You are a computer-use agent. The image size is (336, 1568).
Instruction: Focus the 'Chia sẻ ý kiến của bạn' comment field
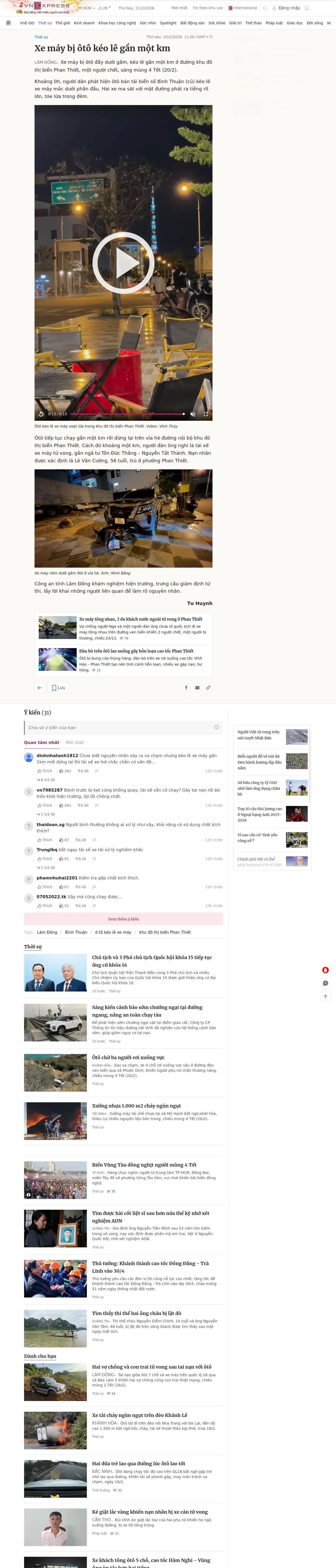point(123,727)
